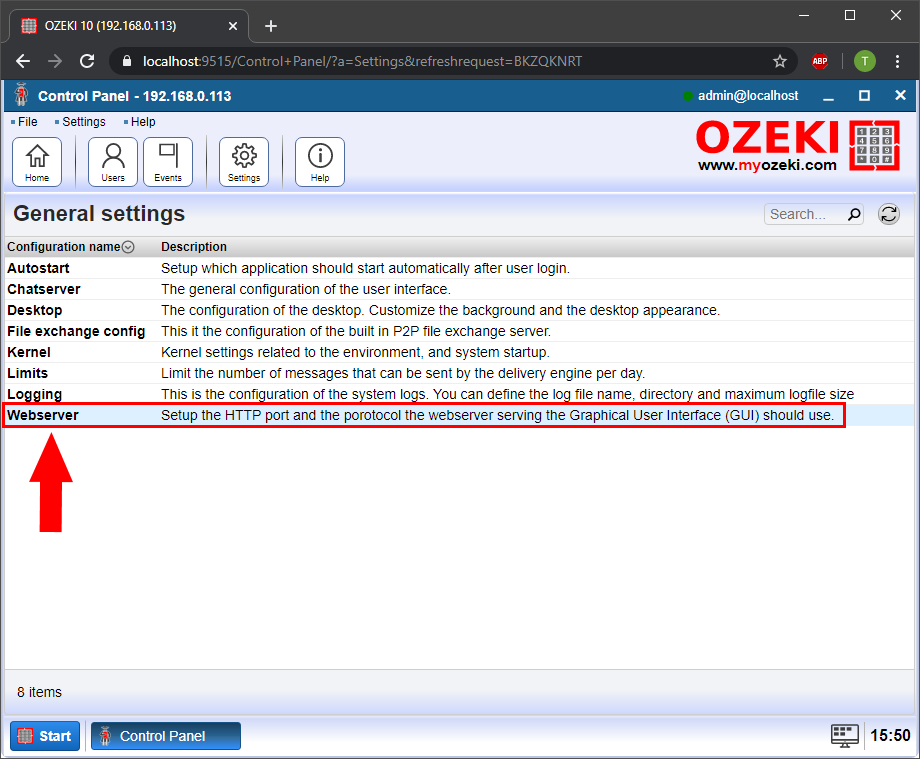Viewport: 920px width, 759px height.
Task: Click the Autostart description text
Action: tap(366, 268)
